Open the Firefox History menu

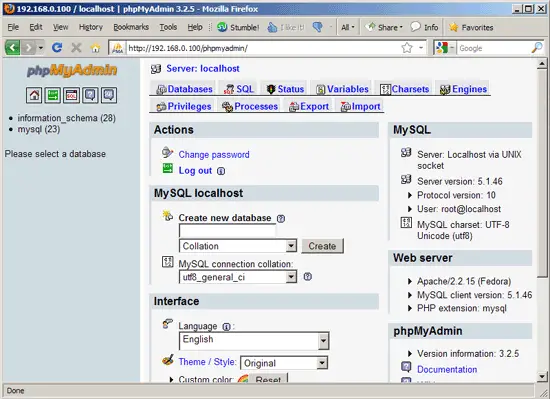pyautogui.click(x=90, y=27)
